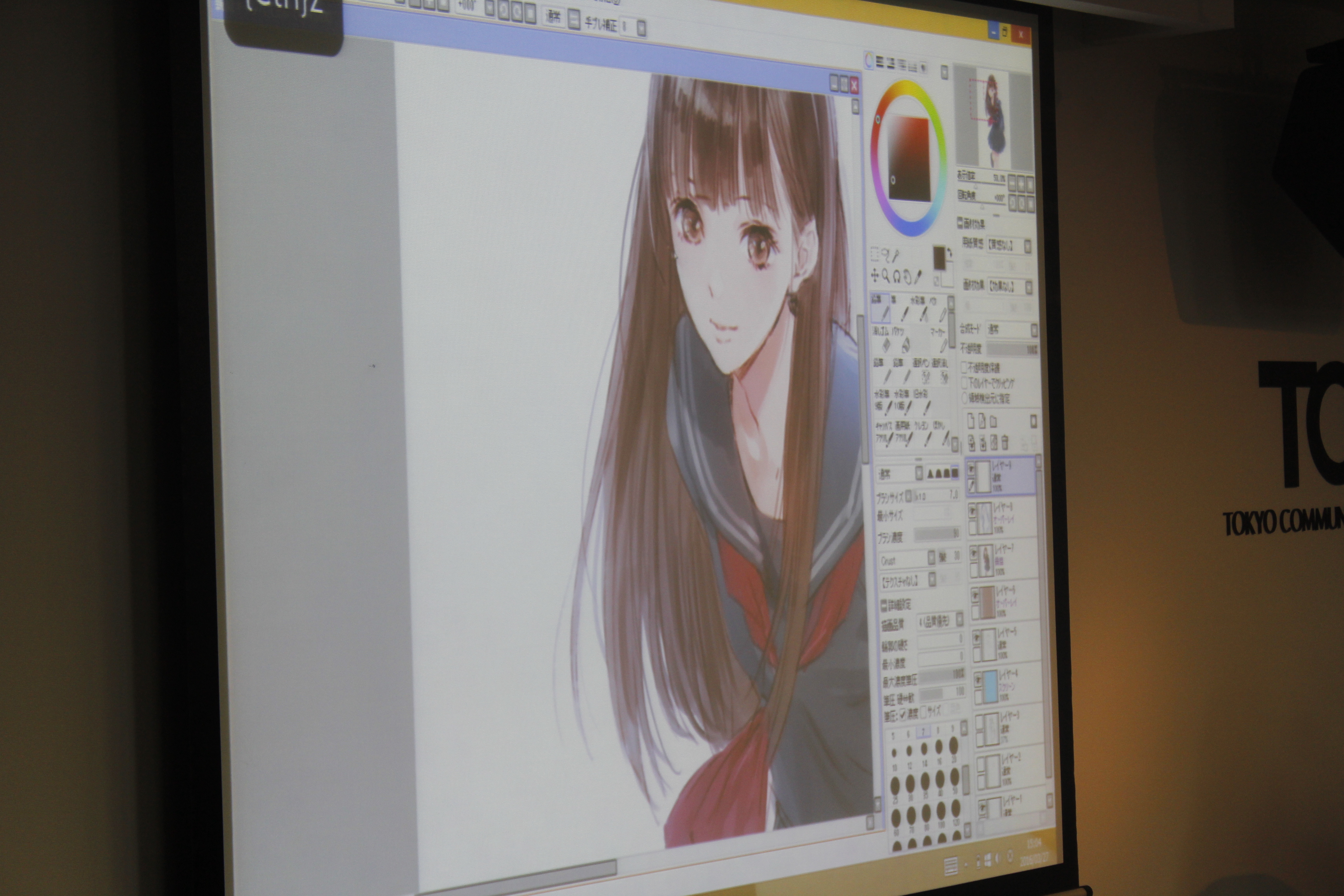Open the 画材効果 effect dropdown
This screenshot has height=896, width=1344.
pos(1010,287)
